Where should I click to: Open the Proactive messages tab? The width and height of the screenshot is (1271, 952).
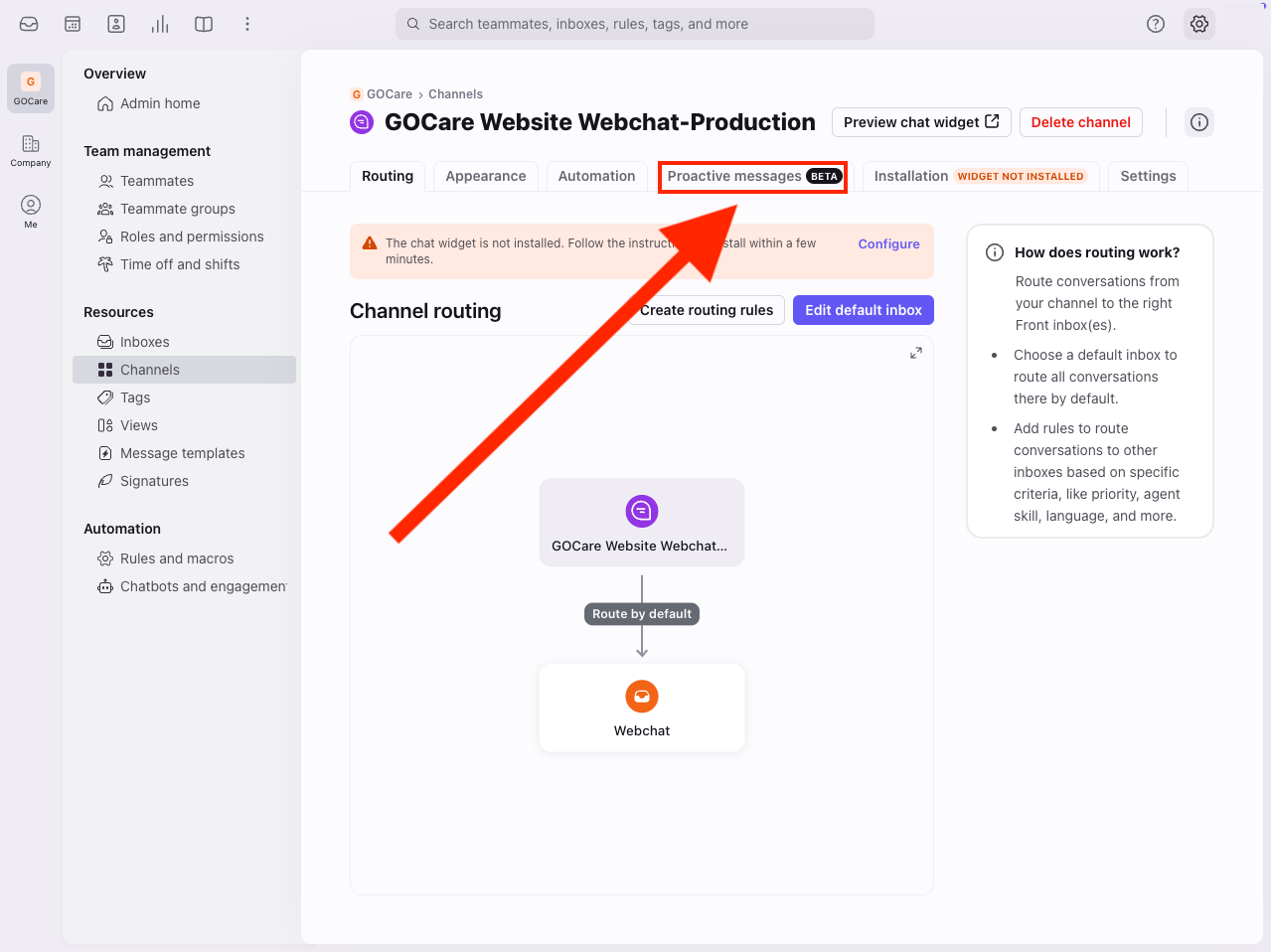753,177
